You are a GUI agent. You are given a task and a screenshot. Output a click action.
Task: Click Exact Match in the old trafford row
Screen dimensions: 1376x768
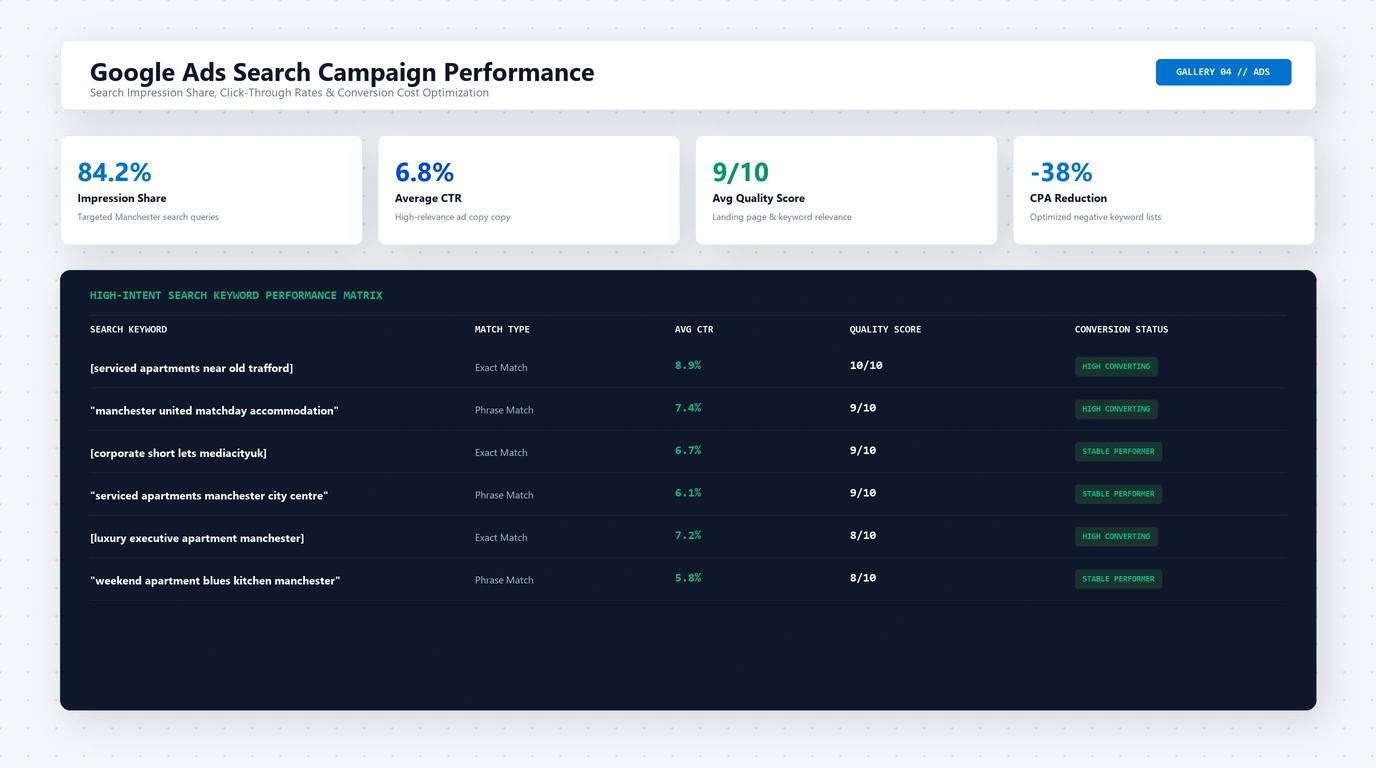501,368
